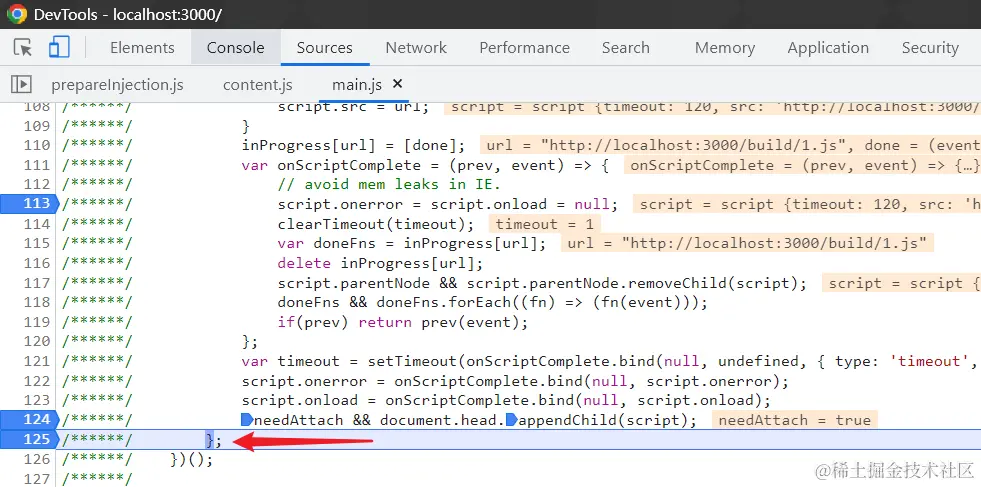Close the main.js file tab
The height and width of the screenshot is (487, 981).
[x=397, y=84]
